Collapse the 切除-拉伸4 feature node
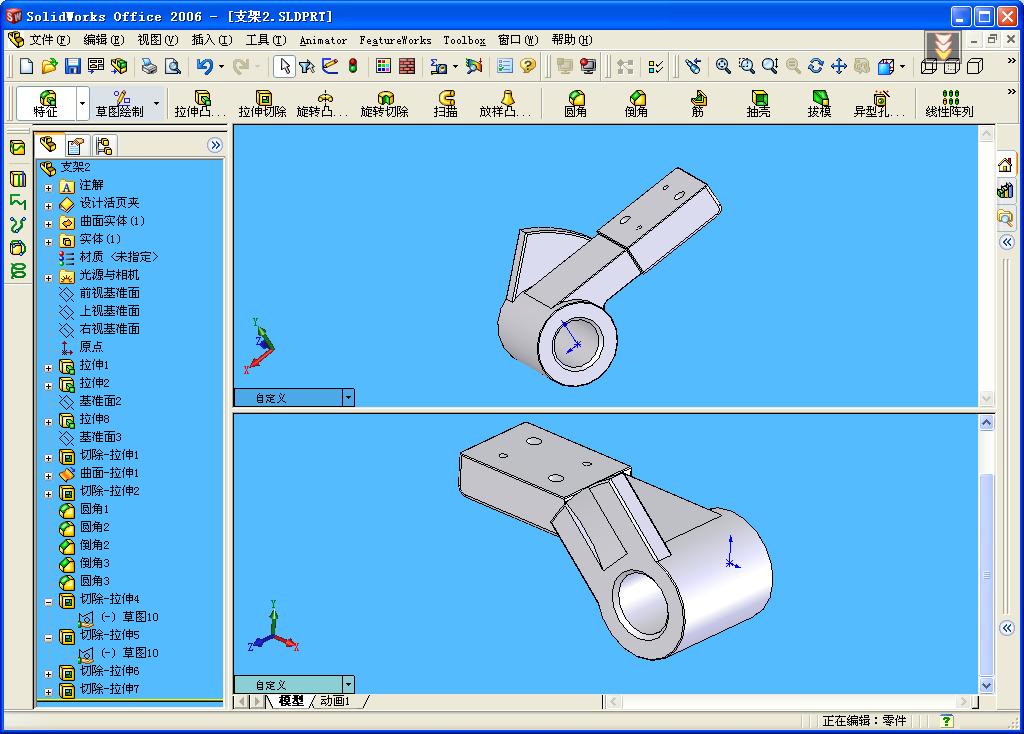The image size is (1024, 734). tap(48, 601)
